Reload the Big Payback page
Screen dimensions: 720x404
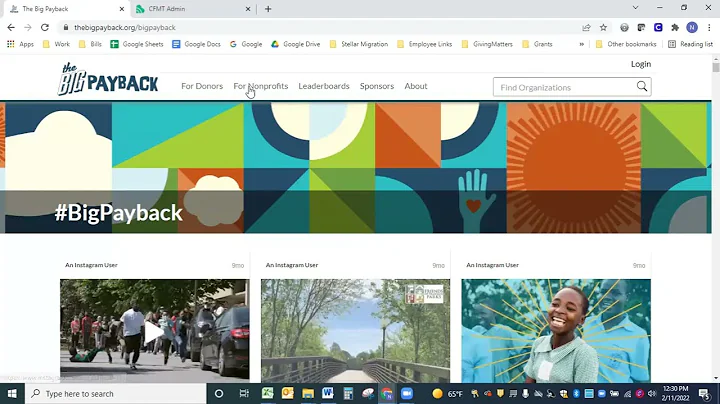click(x=45, y=28)
